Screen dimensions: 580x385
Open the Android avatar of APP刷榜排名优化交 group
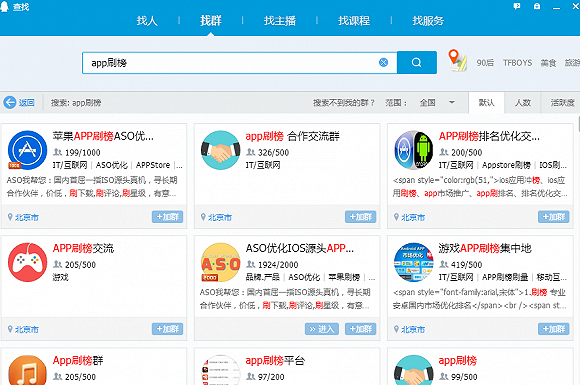pyautogui.click(x=414, y=150)
